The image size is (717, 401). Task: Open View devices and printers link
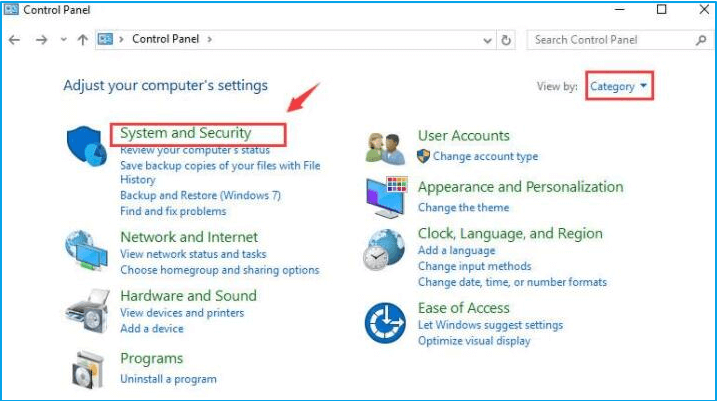tap(182, 313)
